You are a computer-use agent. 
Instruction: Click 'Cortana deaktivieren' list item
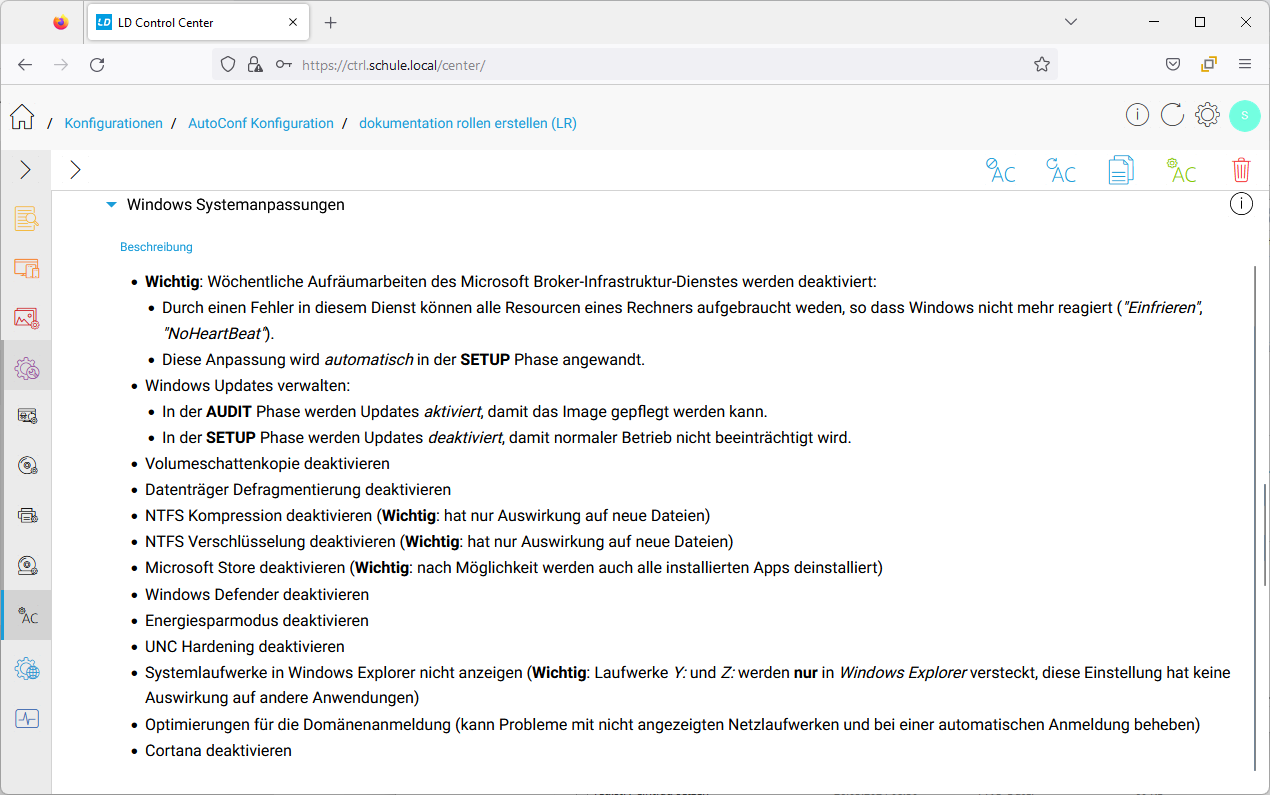coord(218,750)
